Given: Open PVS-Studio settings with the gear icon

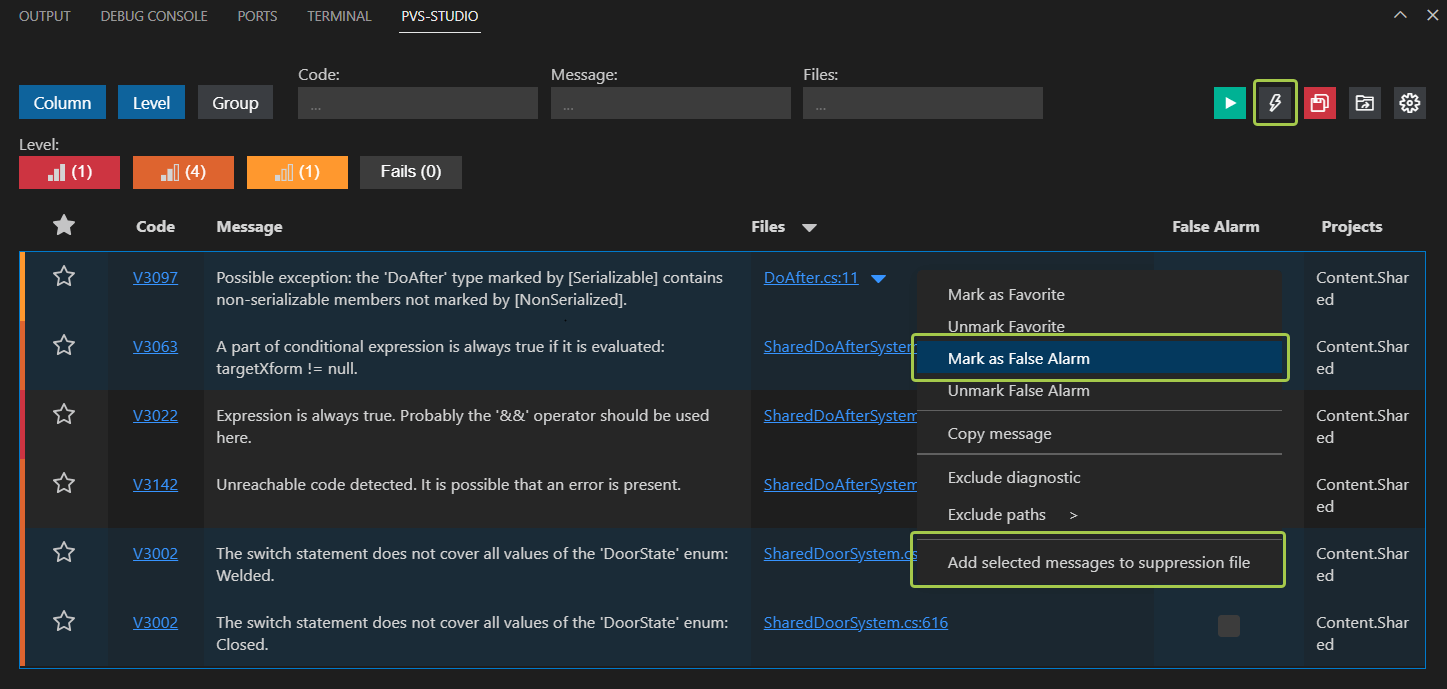Looking at the screenshot, I should coord(1409,102).
